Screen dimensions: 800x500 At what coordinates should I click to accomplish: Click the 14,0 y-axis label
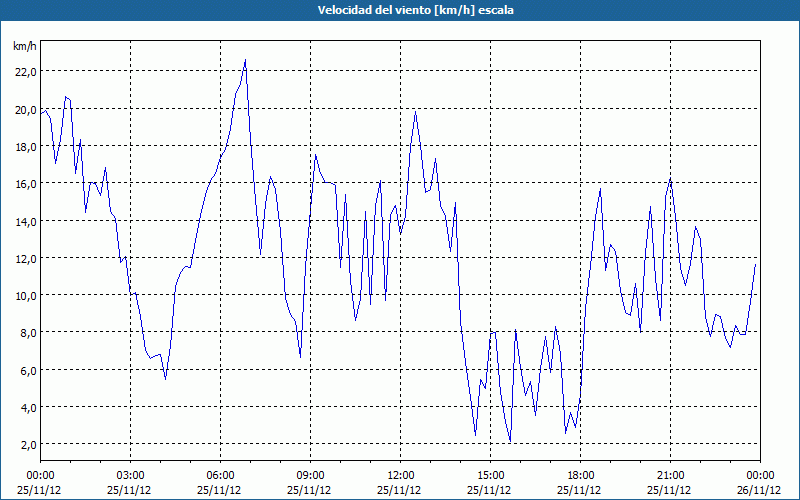(x=26, y=221)
